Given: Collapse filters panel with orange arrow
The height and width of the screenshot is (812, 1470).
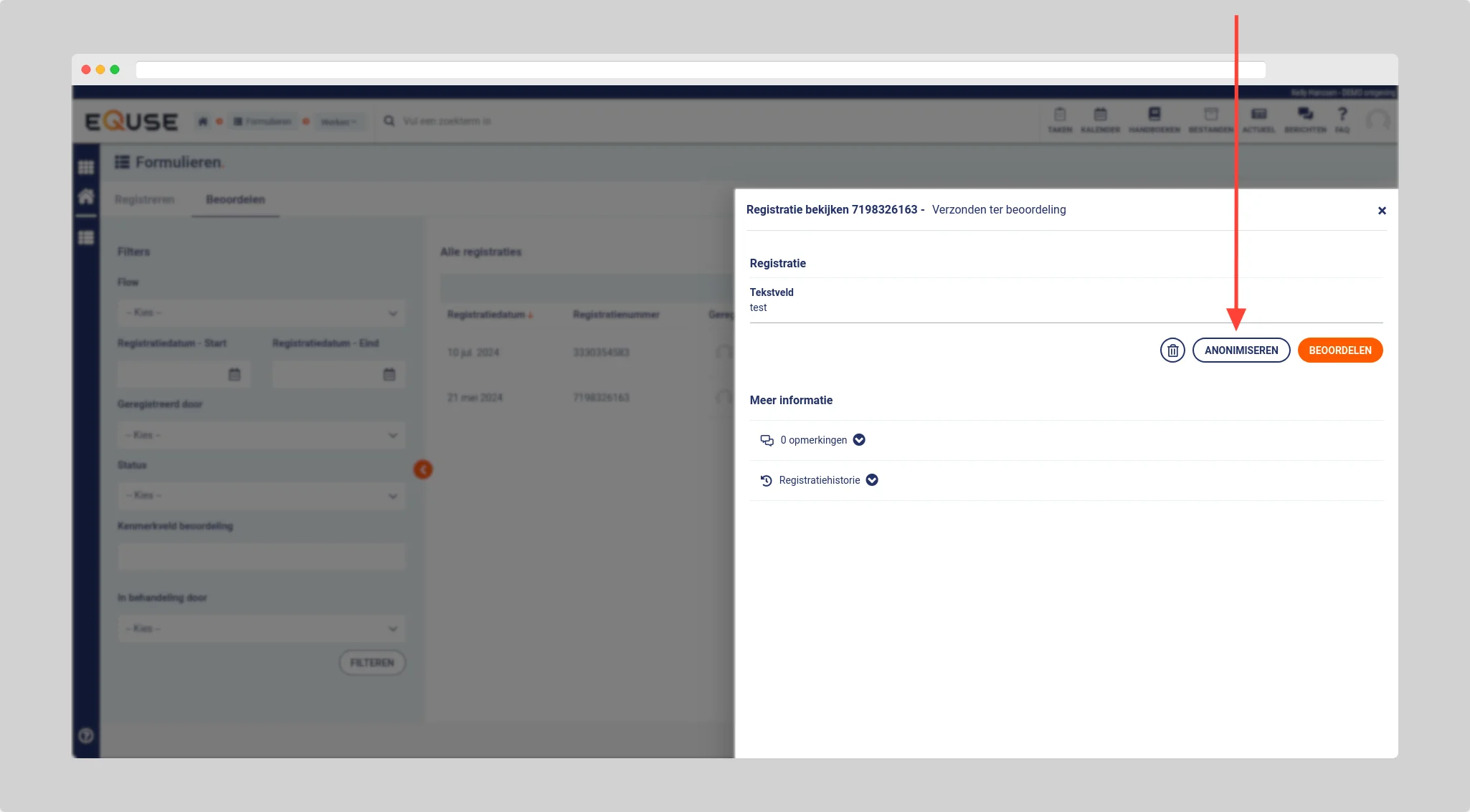Looking at the screenshot, I should 423,469.
